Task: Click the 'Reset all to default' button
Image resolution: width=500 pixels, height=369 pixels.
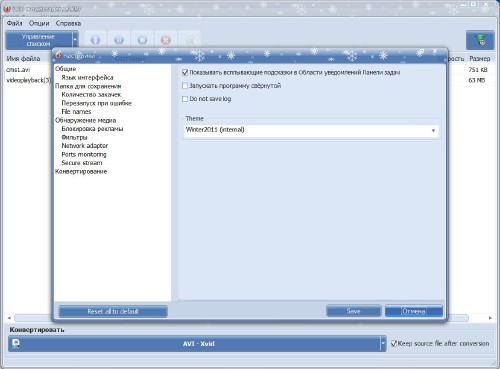Action: tap(113, 311)
